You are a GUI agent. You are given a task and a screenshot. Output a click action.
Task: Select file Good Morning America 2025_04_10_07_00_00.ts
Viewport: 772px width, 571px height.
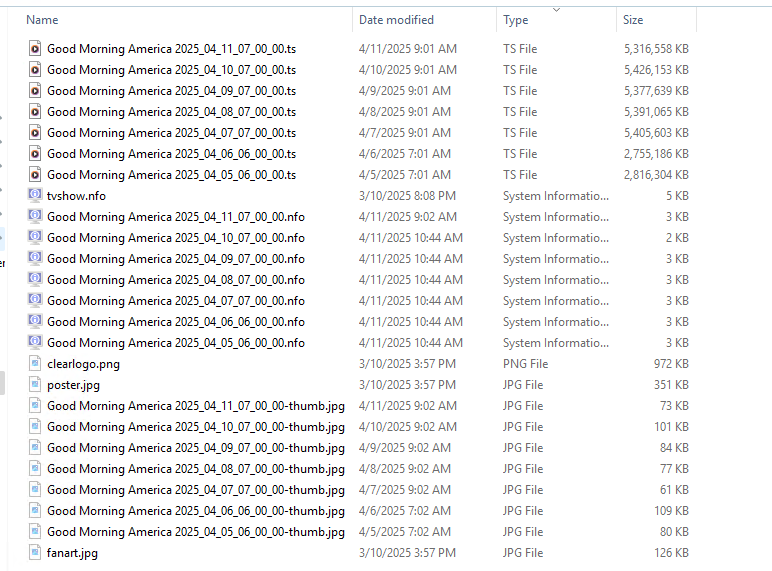pyautogui.click(x=171, y=70)
